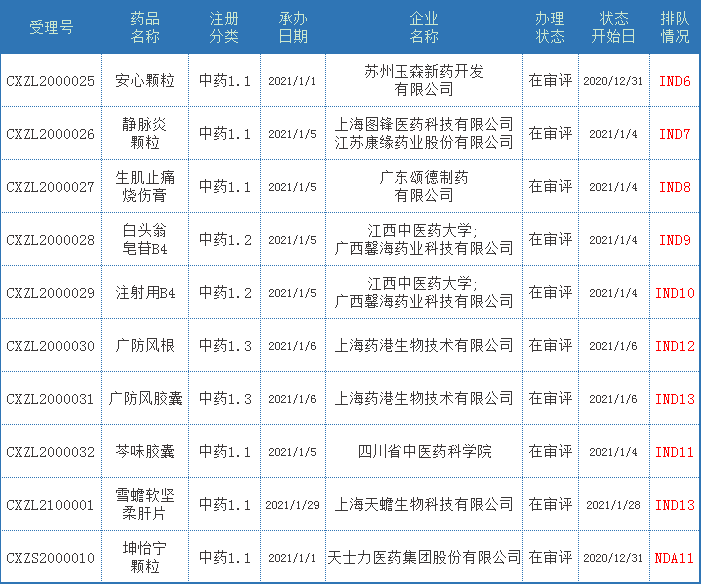701x584 pixels.
Task: Select acceptance number CXZL2000025
Action: point(51,81)
